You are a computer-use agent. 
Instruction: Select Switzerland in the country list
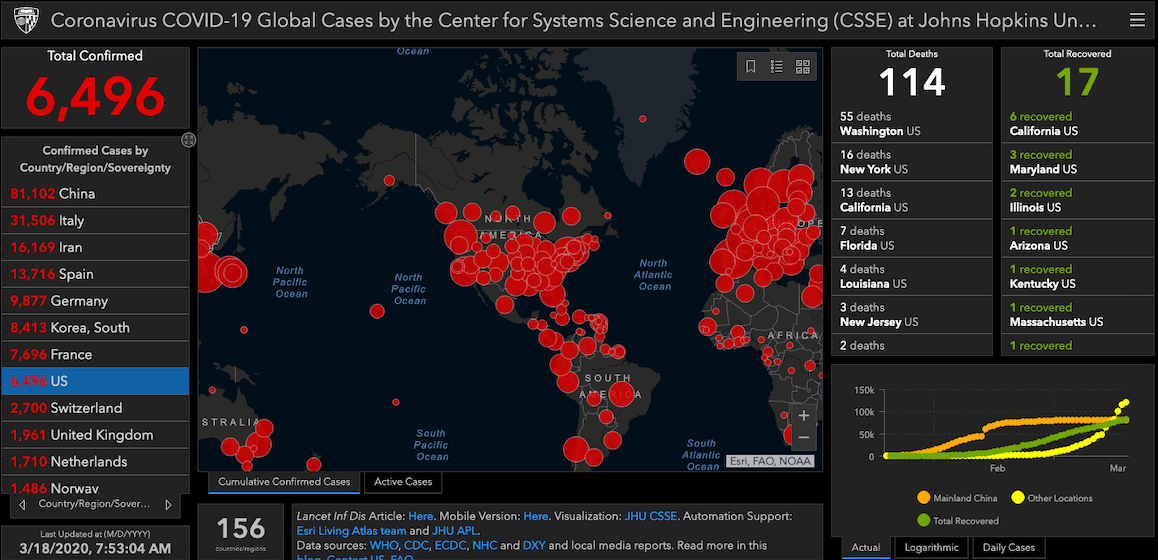pos(95,408)
